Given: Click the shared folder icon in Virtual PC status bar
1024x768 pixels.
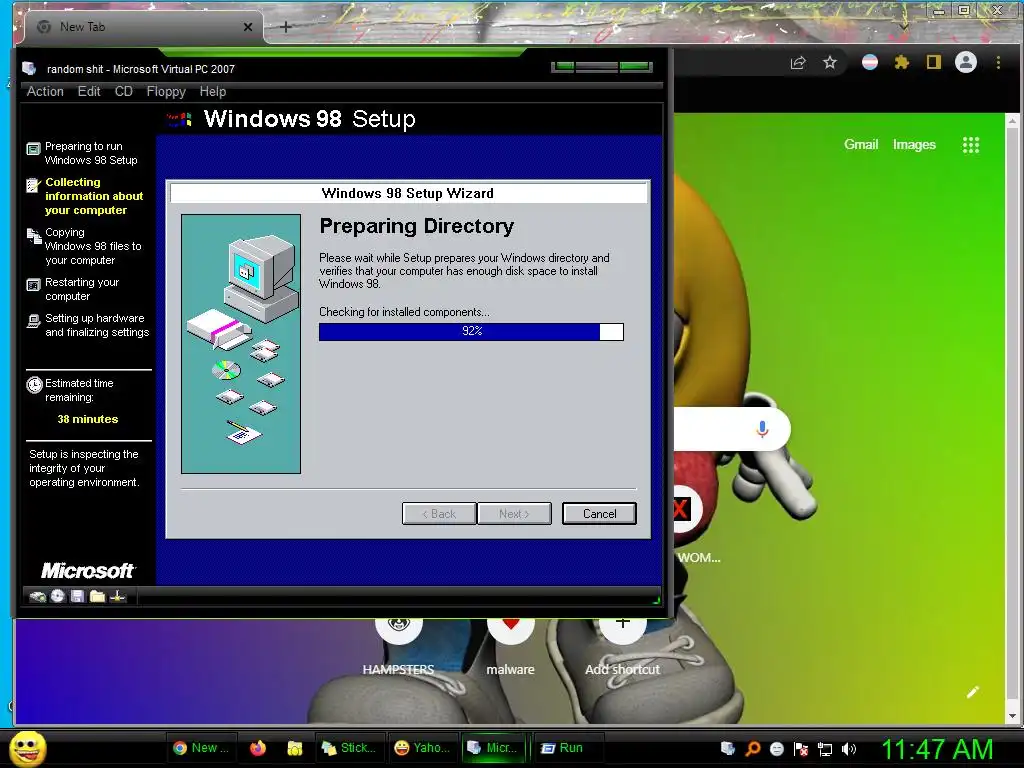Looking at the screenshot, I should [97, 596].
